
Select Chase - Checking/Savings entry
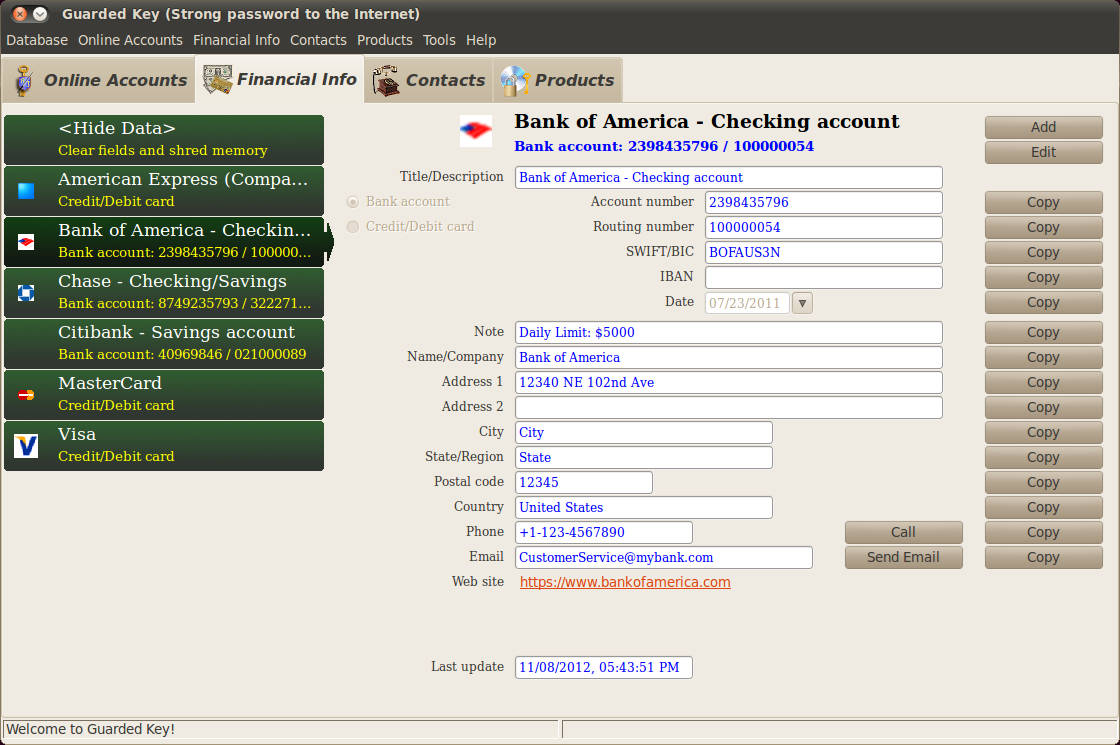(164, 293)
